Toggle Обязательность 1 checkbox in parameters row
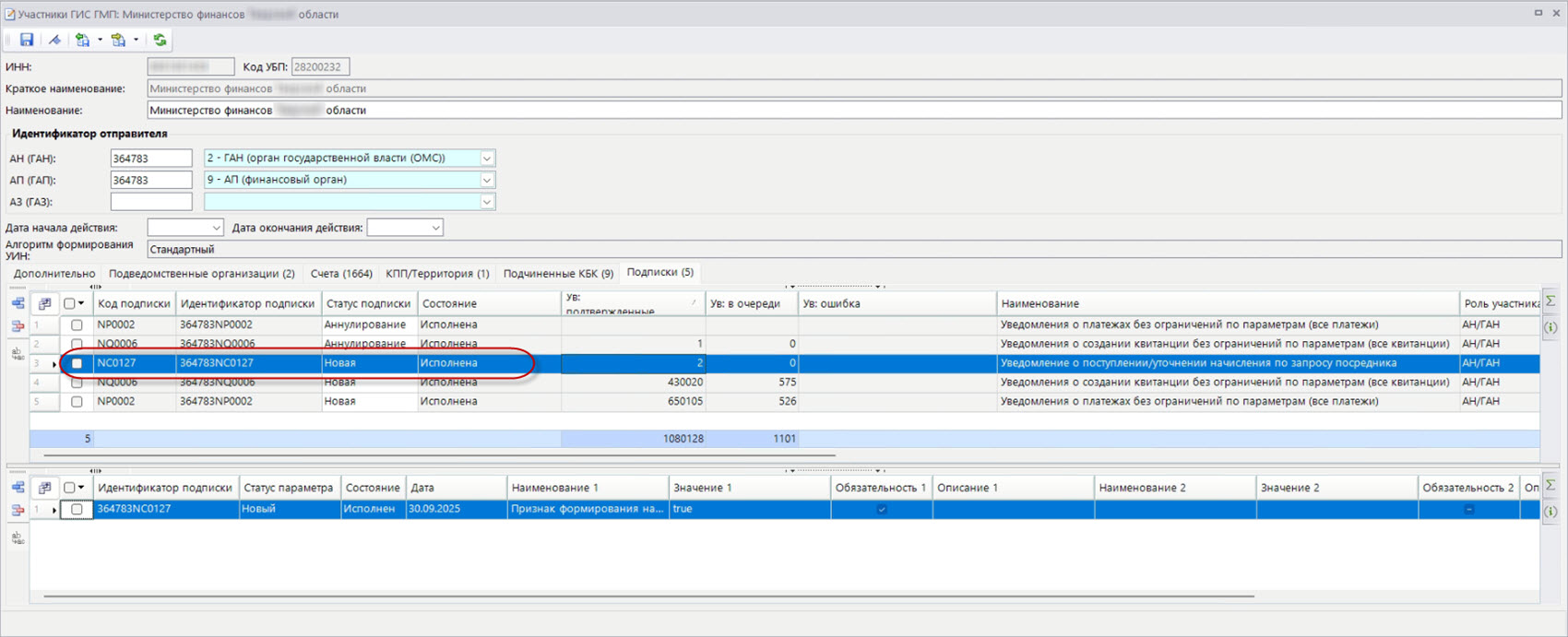 tap(881, 509)
